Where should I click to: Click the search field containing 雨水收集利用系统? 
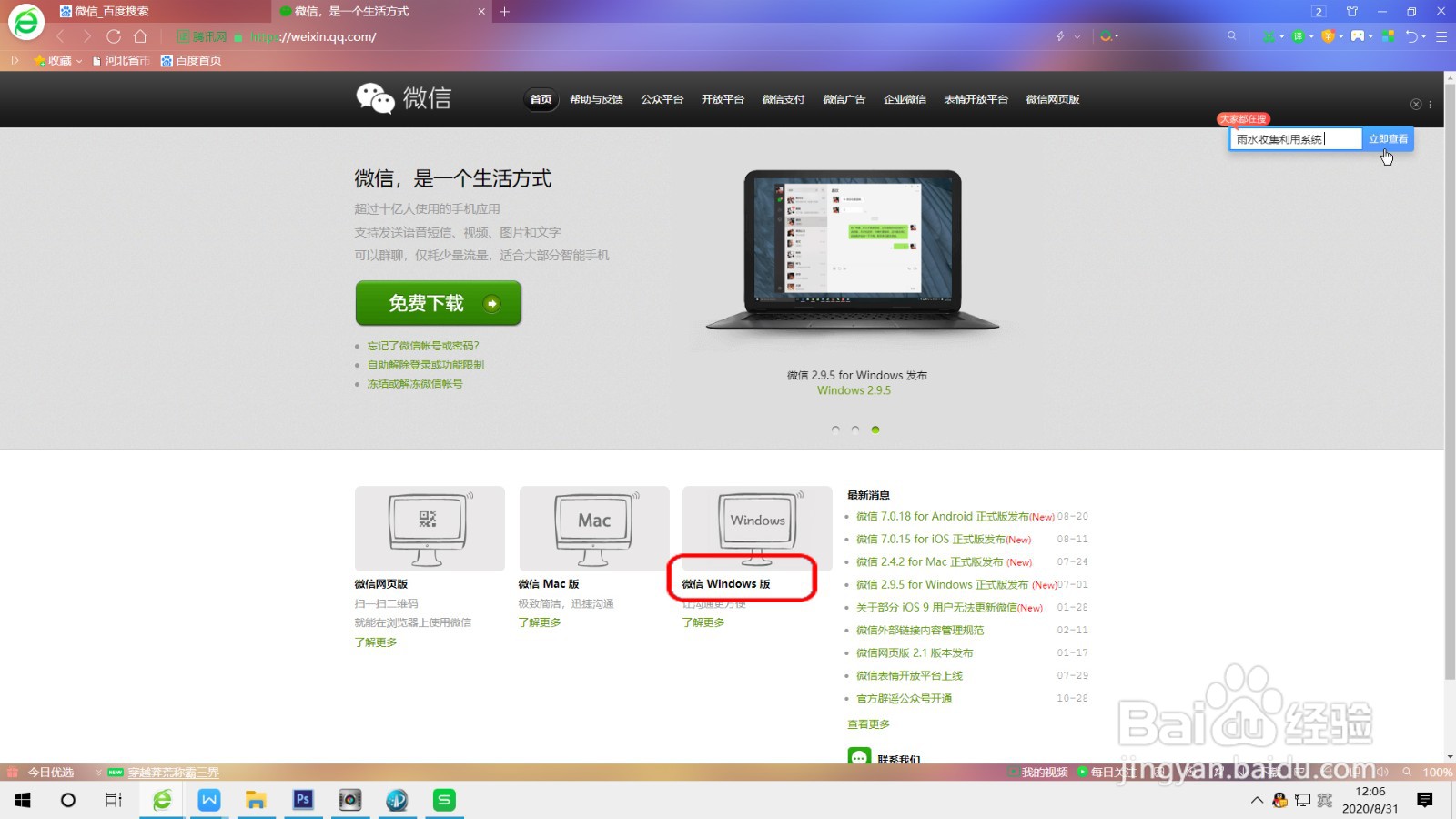pyautogui.click(x=1296, y=138)
